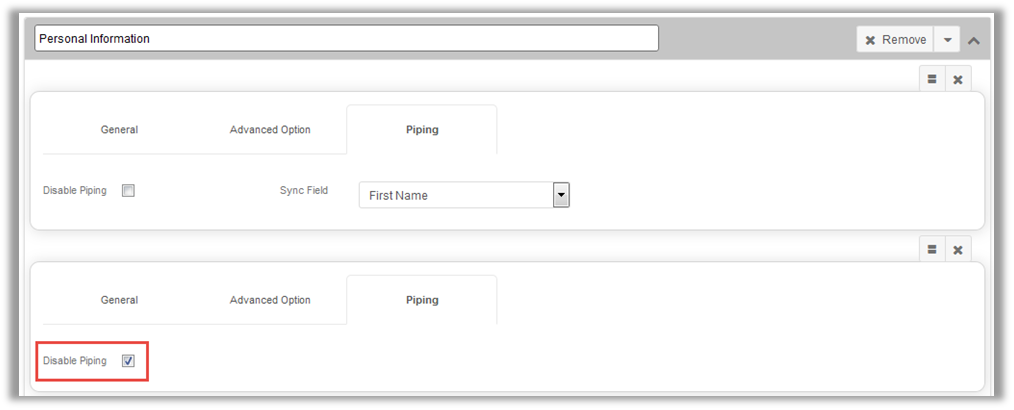
Task: Switch to General tab in the second field
Action: click(x=119, y=300)
